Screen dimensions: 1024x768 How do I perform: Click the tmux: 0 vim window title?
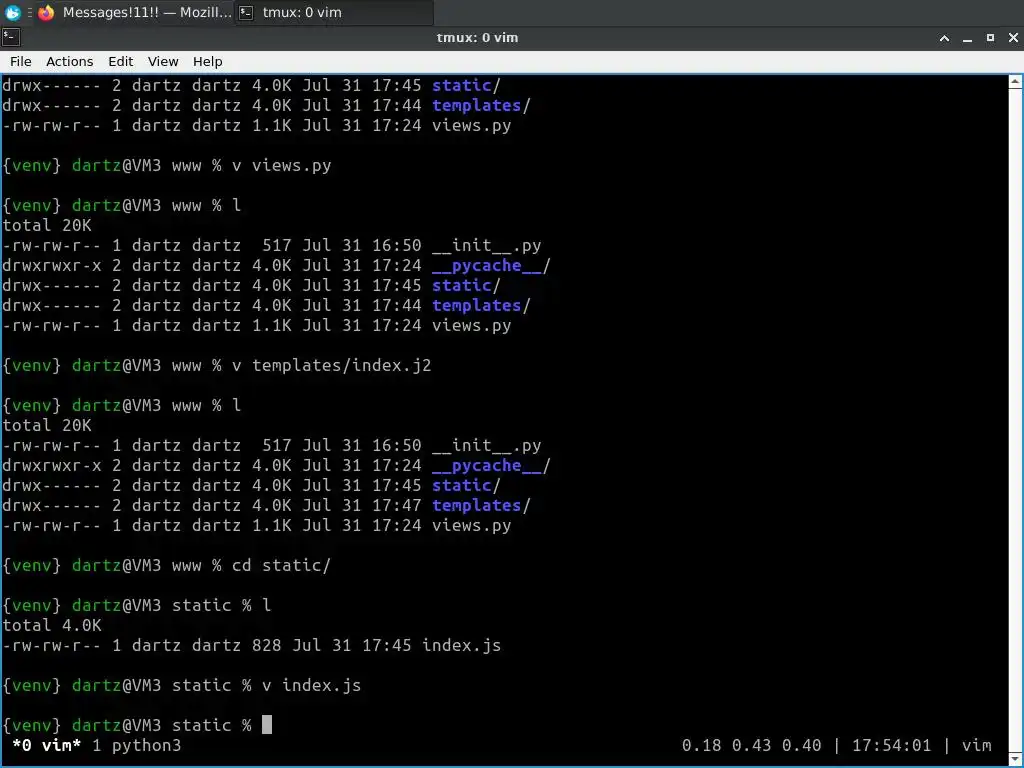pyautogui.click(x=477, y=38)
